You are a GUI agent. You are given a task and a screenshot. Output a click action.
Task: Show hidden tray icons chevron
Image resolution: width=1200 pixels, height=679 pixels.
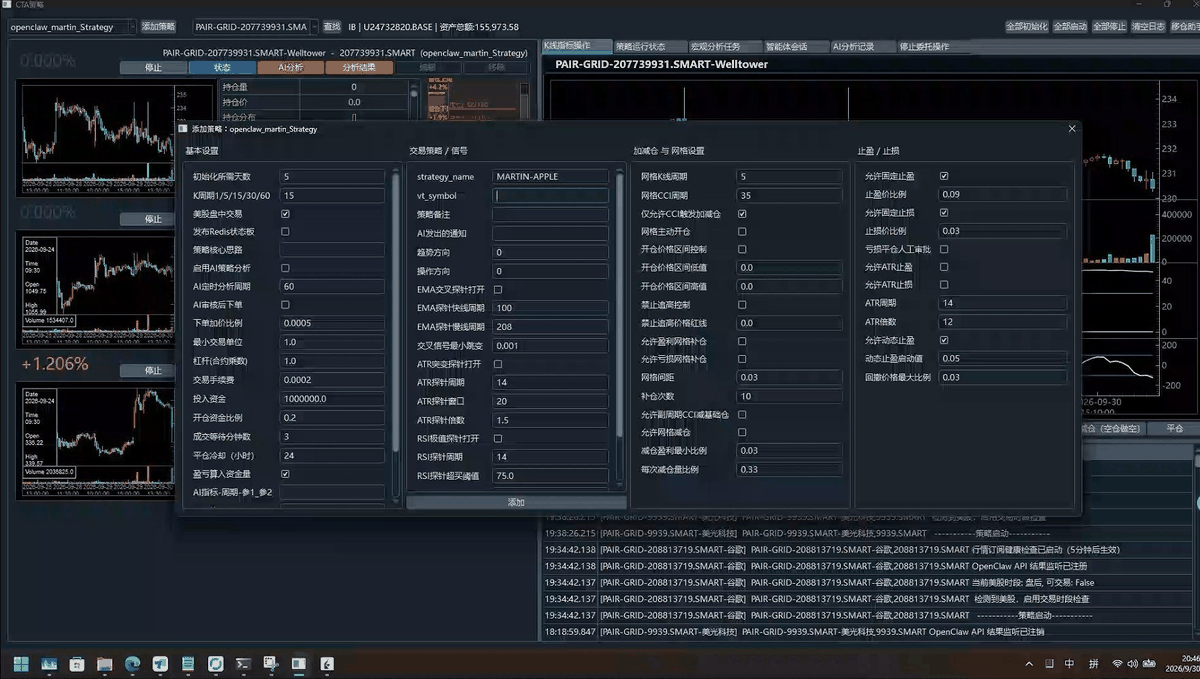1029,664
